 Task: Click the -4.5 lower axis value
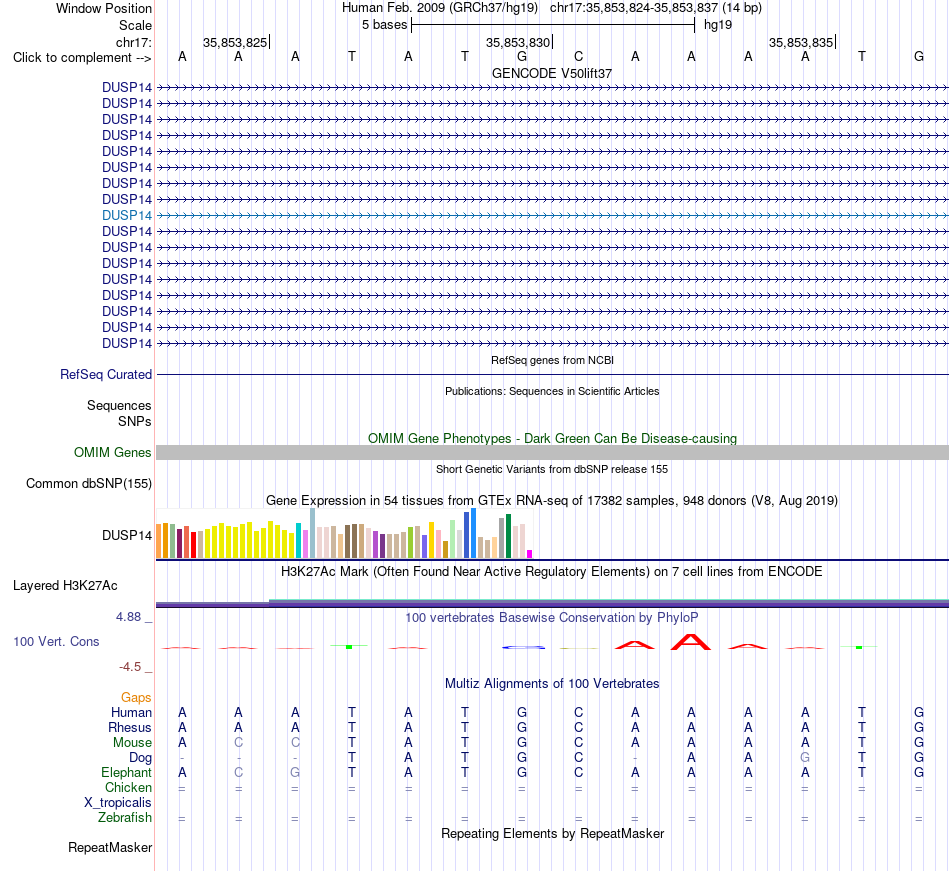click(130, 667)
